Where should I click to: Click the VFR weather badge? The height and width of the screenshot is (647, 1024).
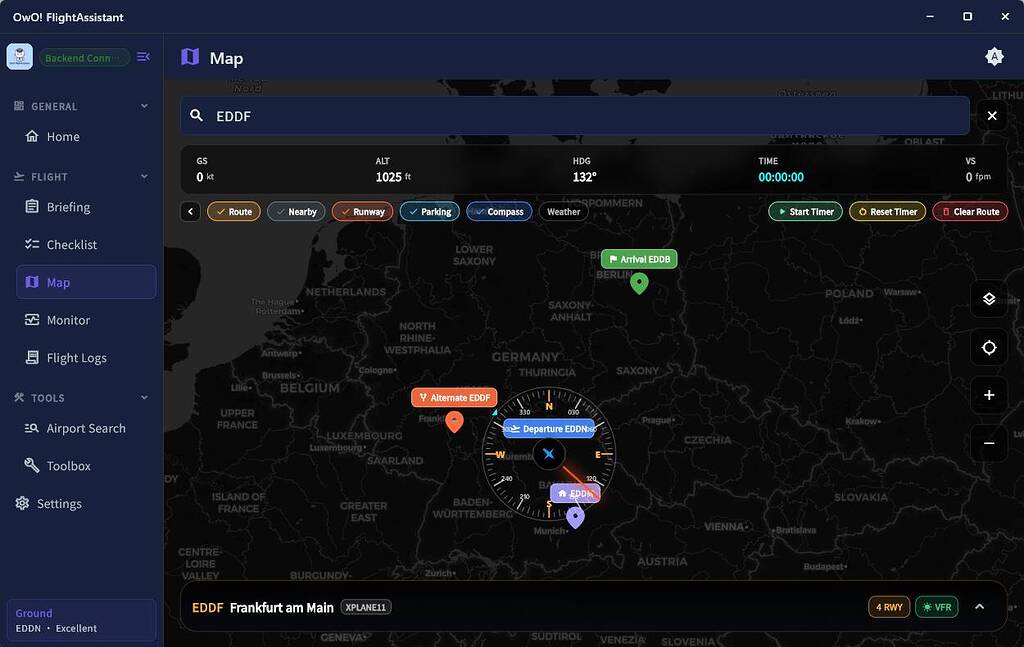936,607
